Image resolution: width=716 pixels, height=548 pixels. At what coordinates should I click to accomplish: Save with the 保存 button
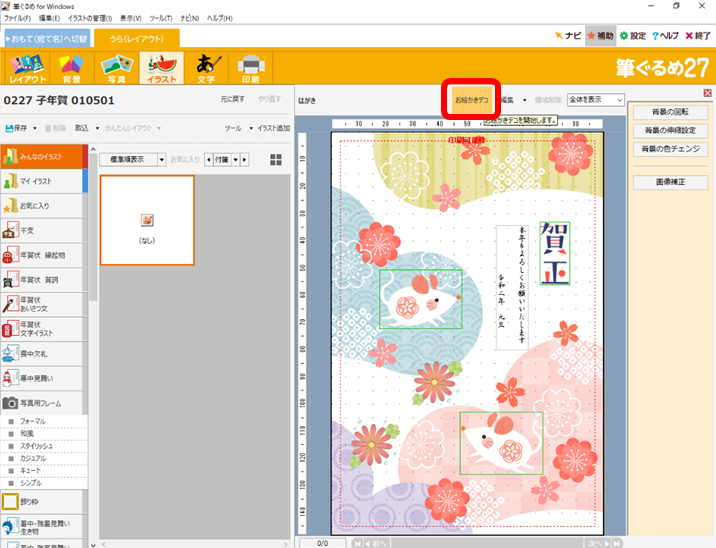(16, 128)
